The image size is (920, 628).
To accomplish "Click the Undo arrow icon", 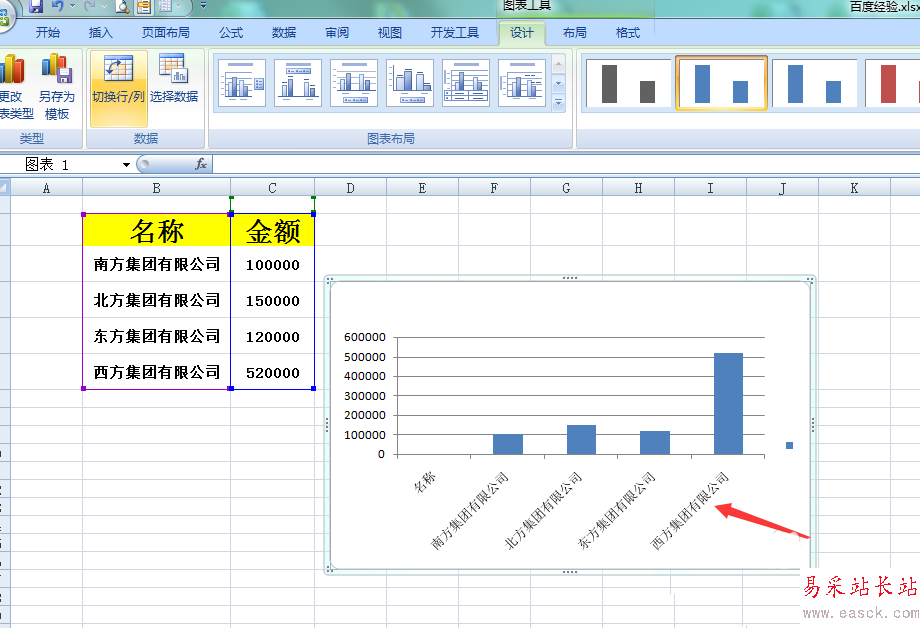I will (58, 6).
